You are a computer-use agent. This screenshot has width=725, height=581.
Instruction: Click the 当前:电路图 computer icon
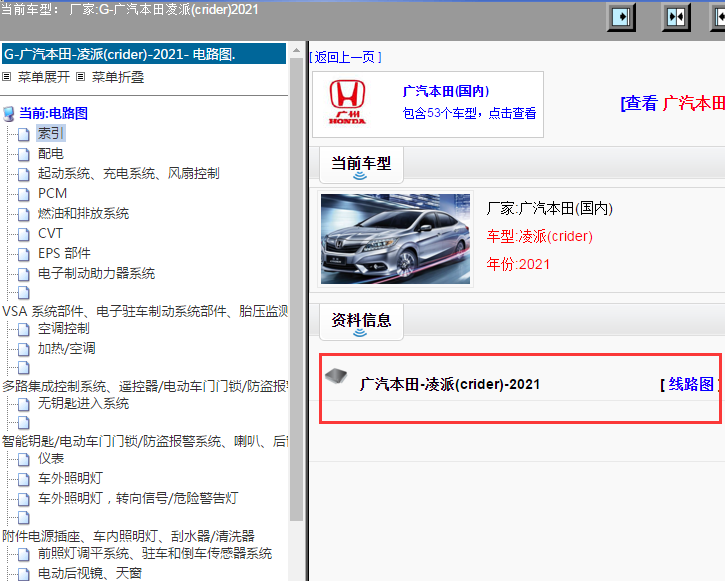coord(9,114)
